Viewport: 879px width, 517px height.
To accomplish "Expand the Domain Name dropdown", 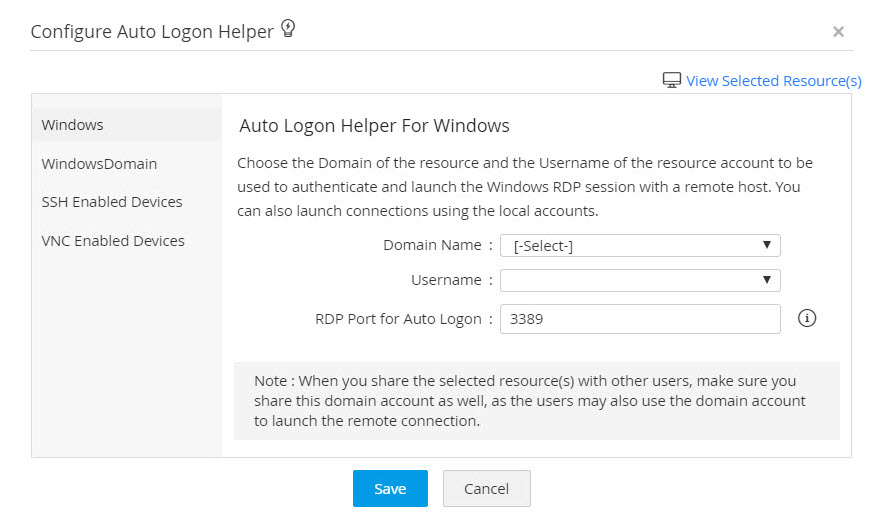I will pos(640,246).
